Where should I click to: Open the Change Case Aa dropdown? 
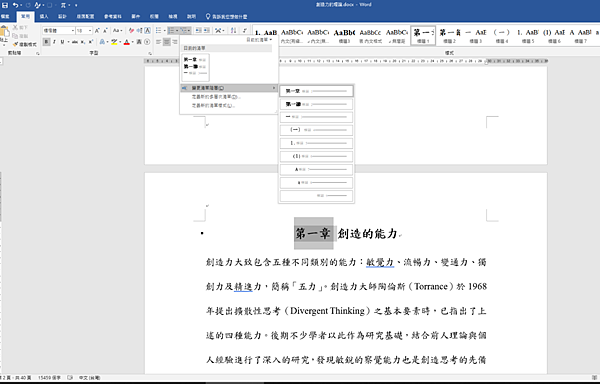point(117,31)
